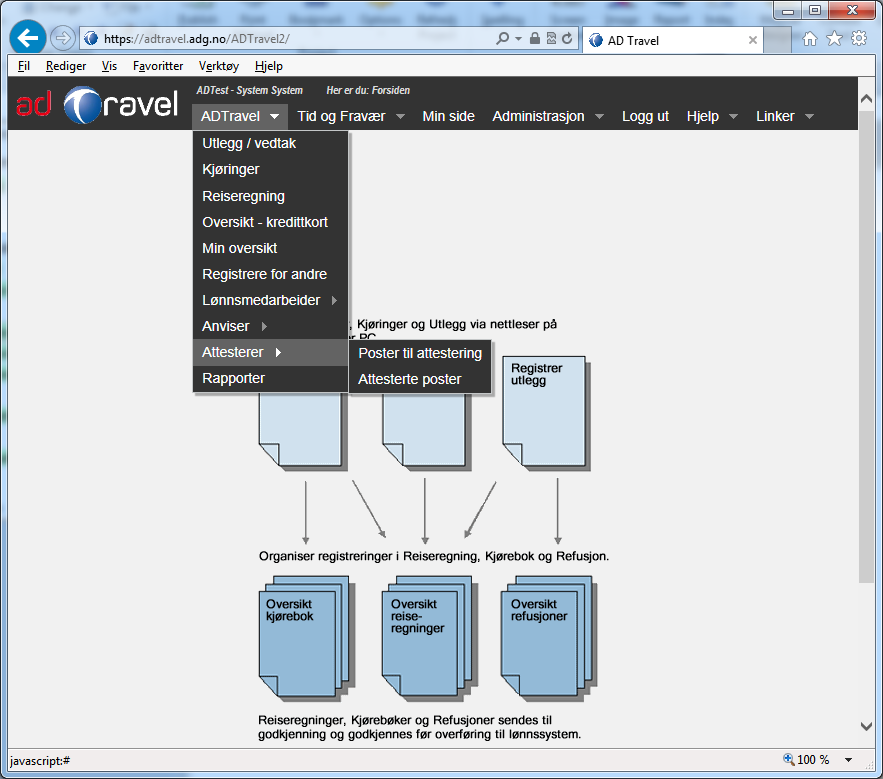Expand the Lønnsmedarbeider submenu

pyautogui.click(x=269, y=300)
